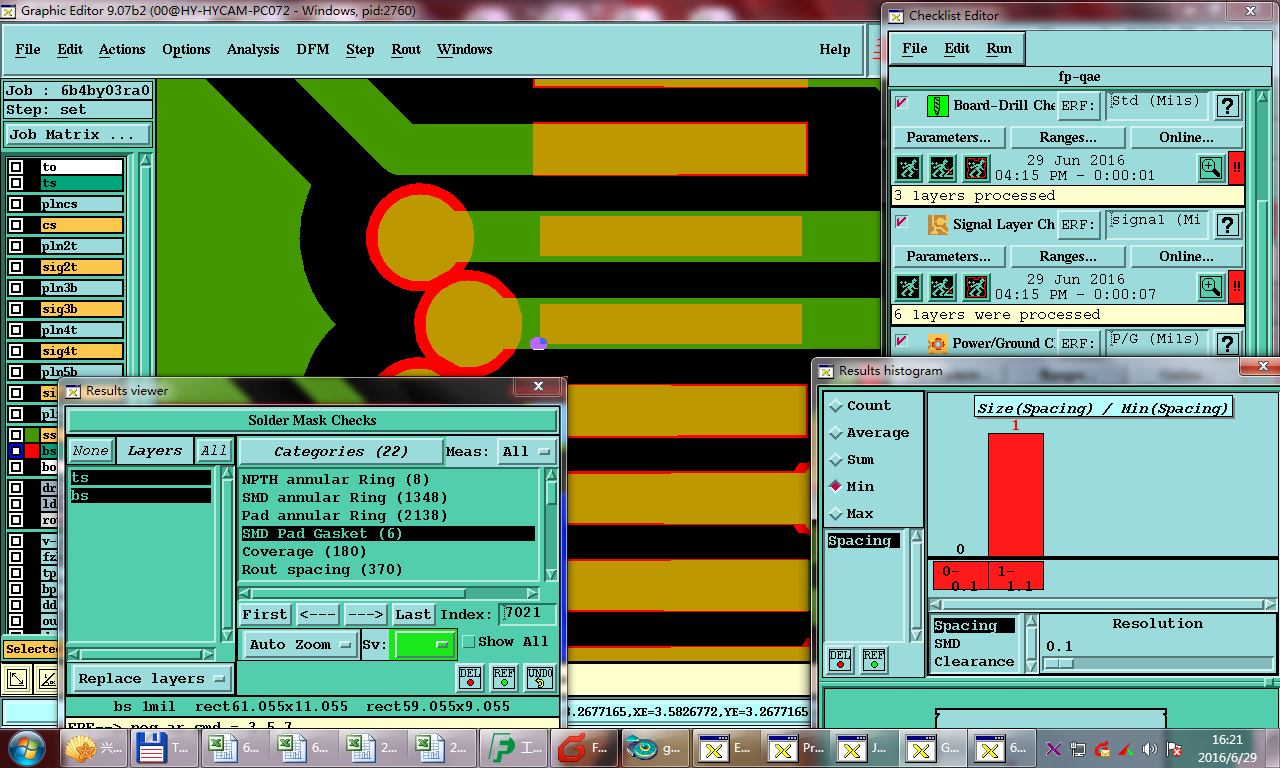Image resolution: width=1280 pixels, height=768 pixels.
Task: Select Sum radio option in histogram
Action: tap(836, 460)
